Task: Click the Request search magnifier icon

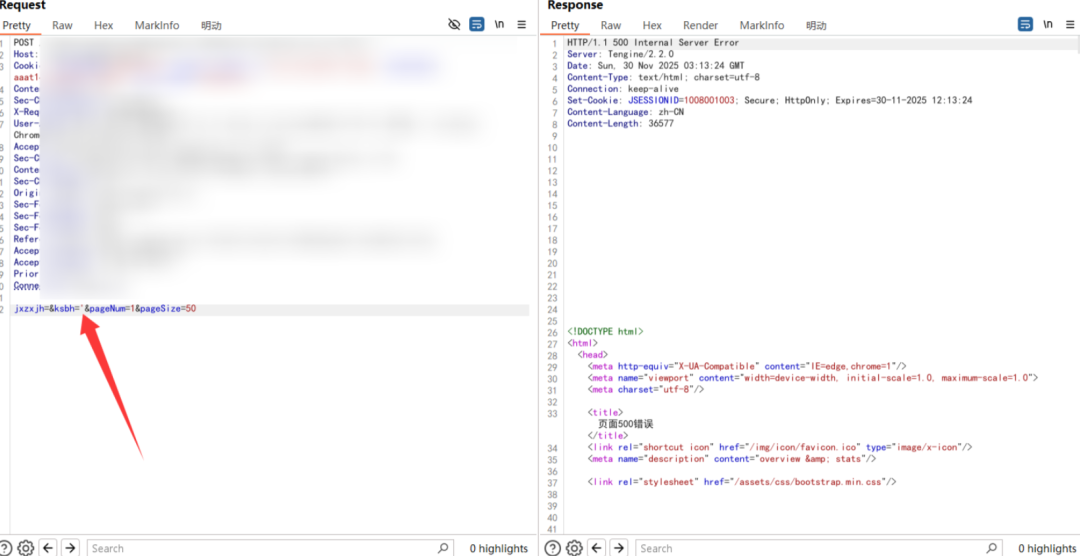Action: click(x=443, y=548)
